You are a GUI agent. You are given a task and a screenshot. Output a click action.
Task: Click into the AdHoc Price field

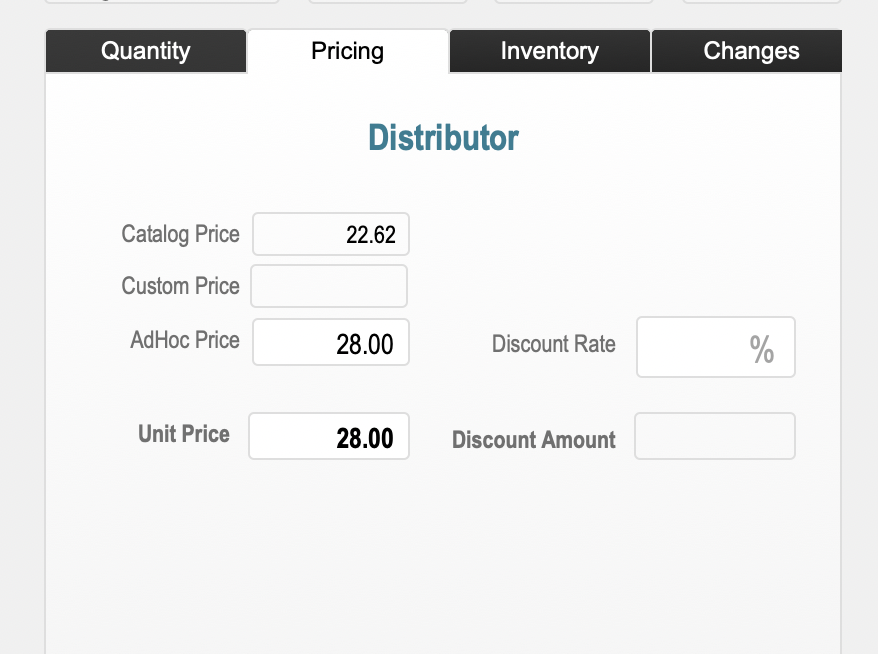click(x=331, y=343)
